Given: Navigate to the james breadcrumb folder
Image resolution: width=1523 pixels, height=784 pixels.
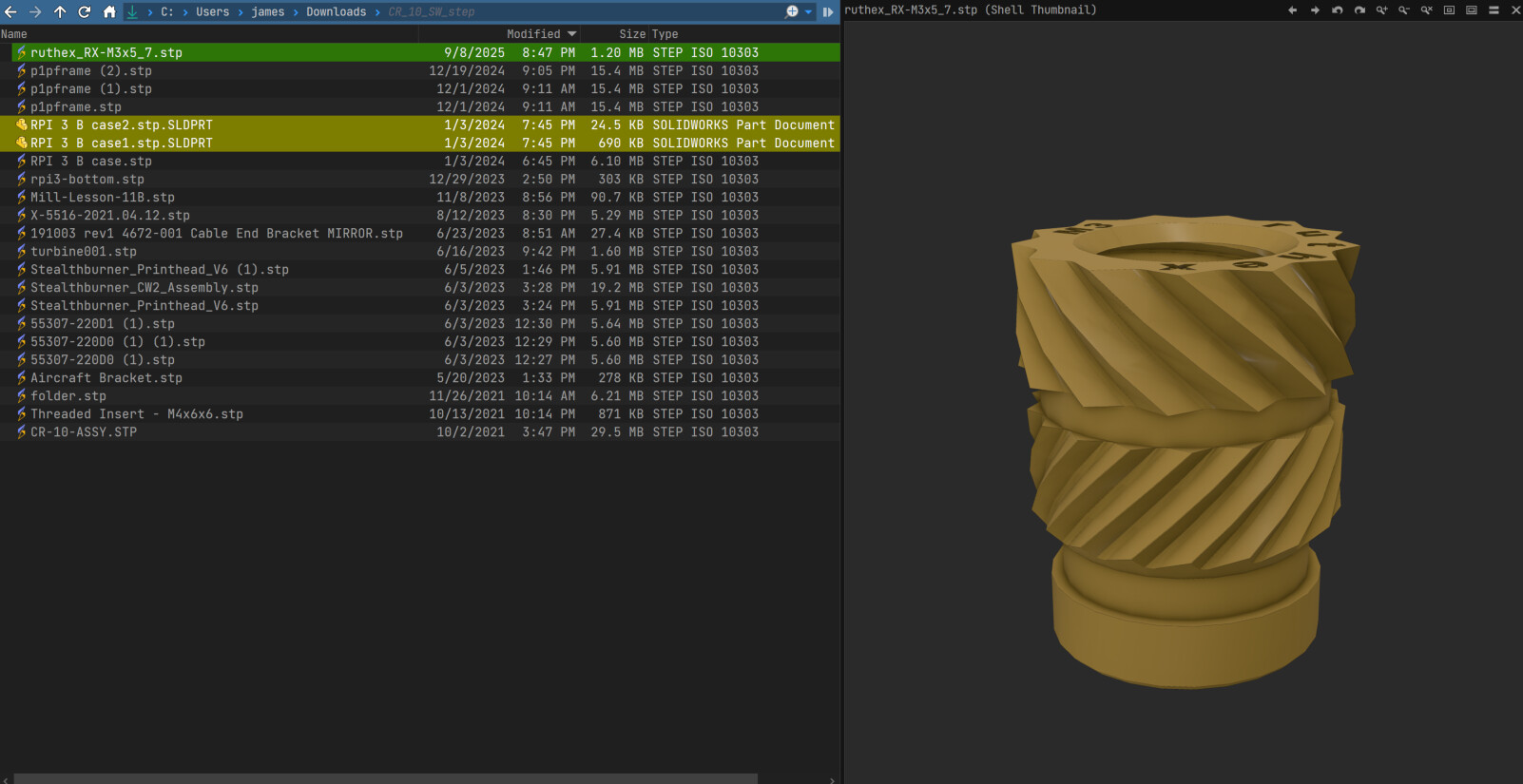Looking at the screenshot, I should point(267,11).
